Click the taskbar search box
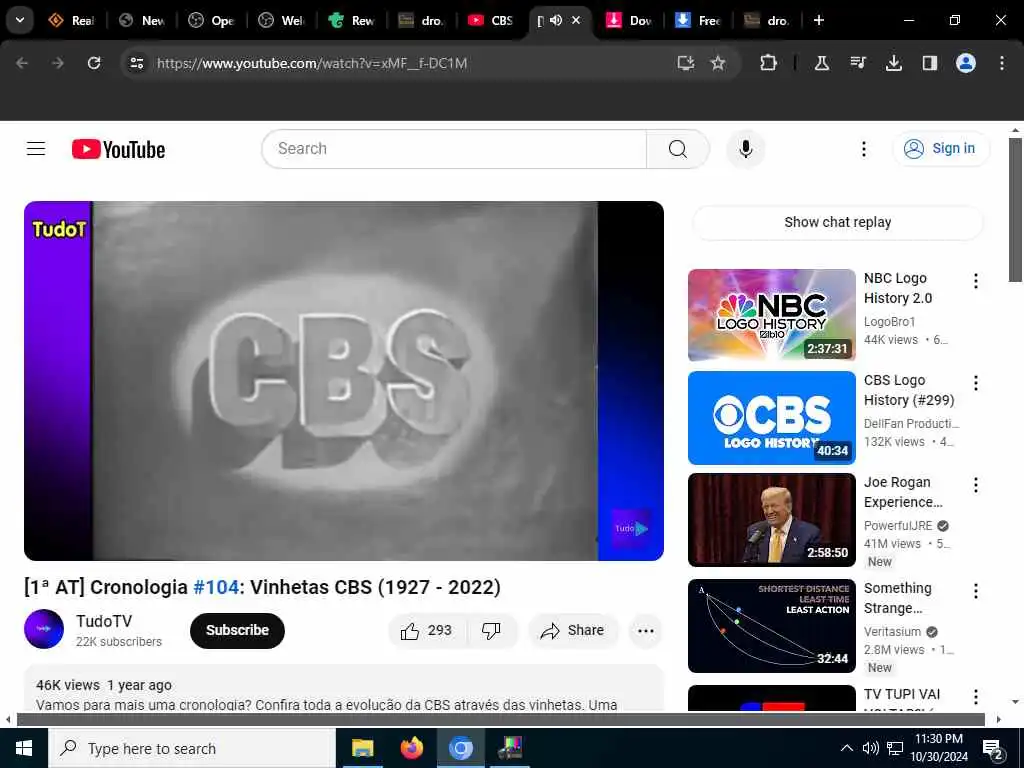The image size is (1024, 768). 192,748
